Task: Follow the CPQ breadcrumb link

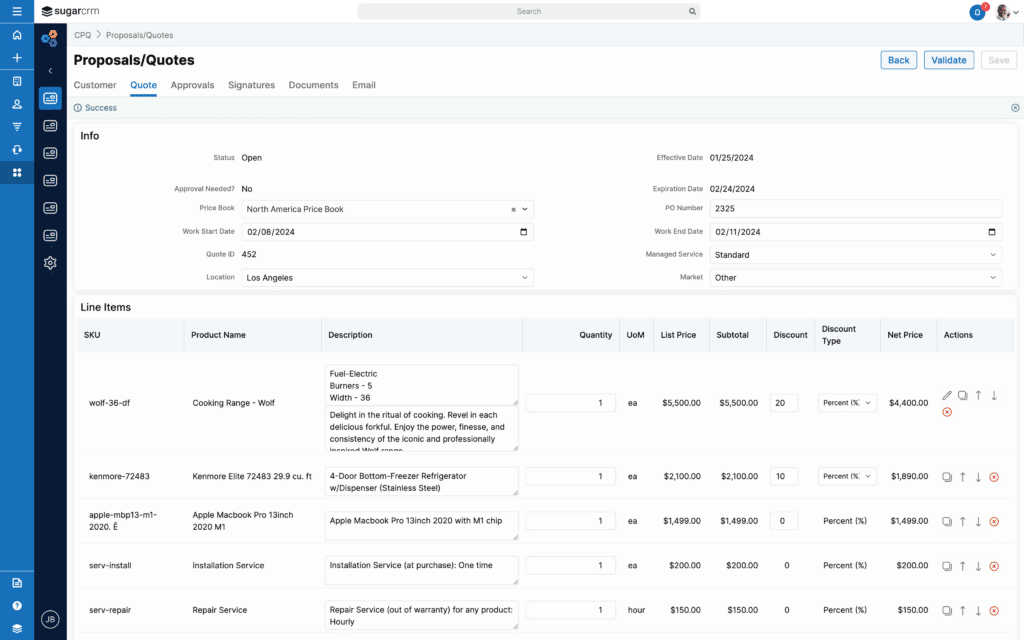Action: click(82, 35)
